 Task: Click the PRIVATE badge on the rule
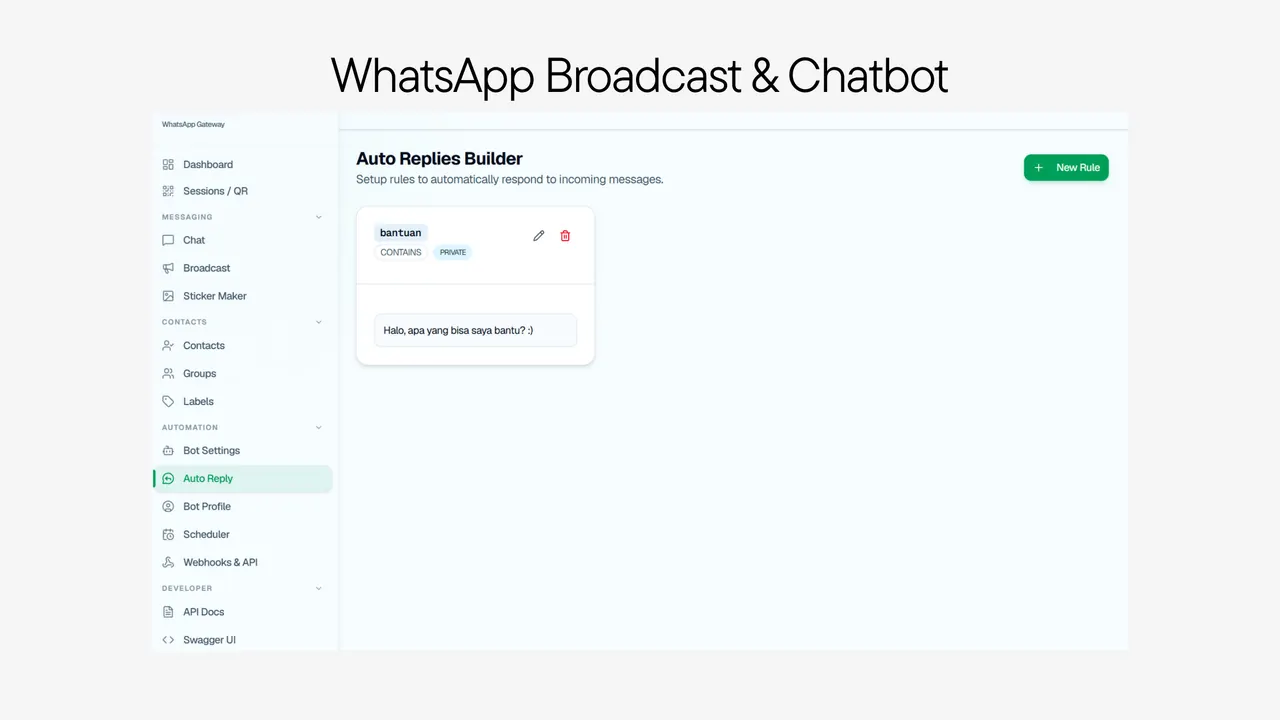(x=453, y=252)
